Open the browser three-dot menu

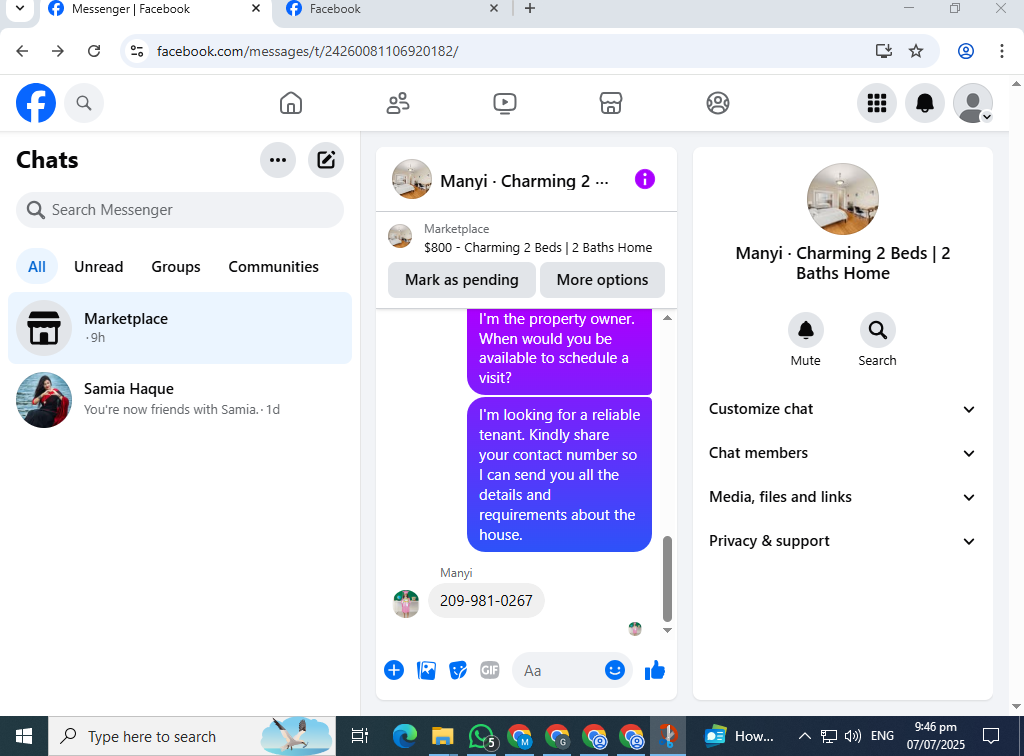tap(1001, 51)
